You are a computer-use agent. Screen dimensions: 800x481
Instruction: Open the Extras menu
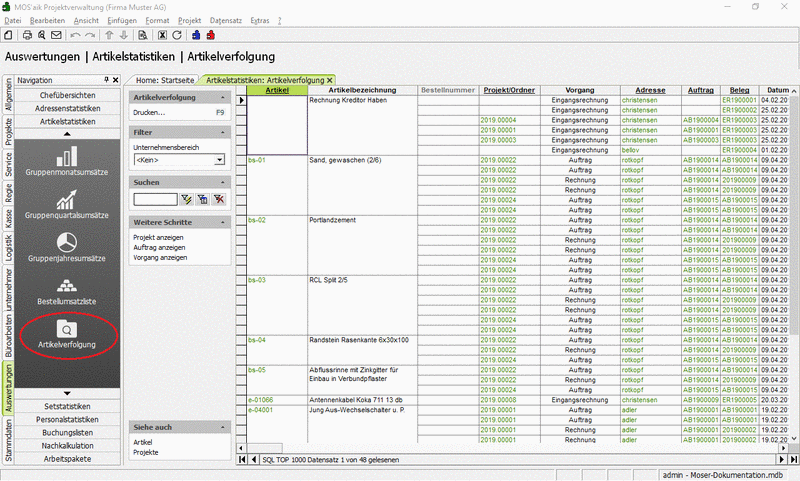coord(260,20)
